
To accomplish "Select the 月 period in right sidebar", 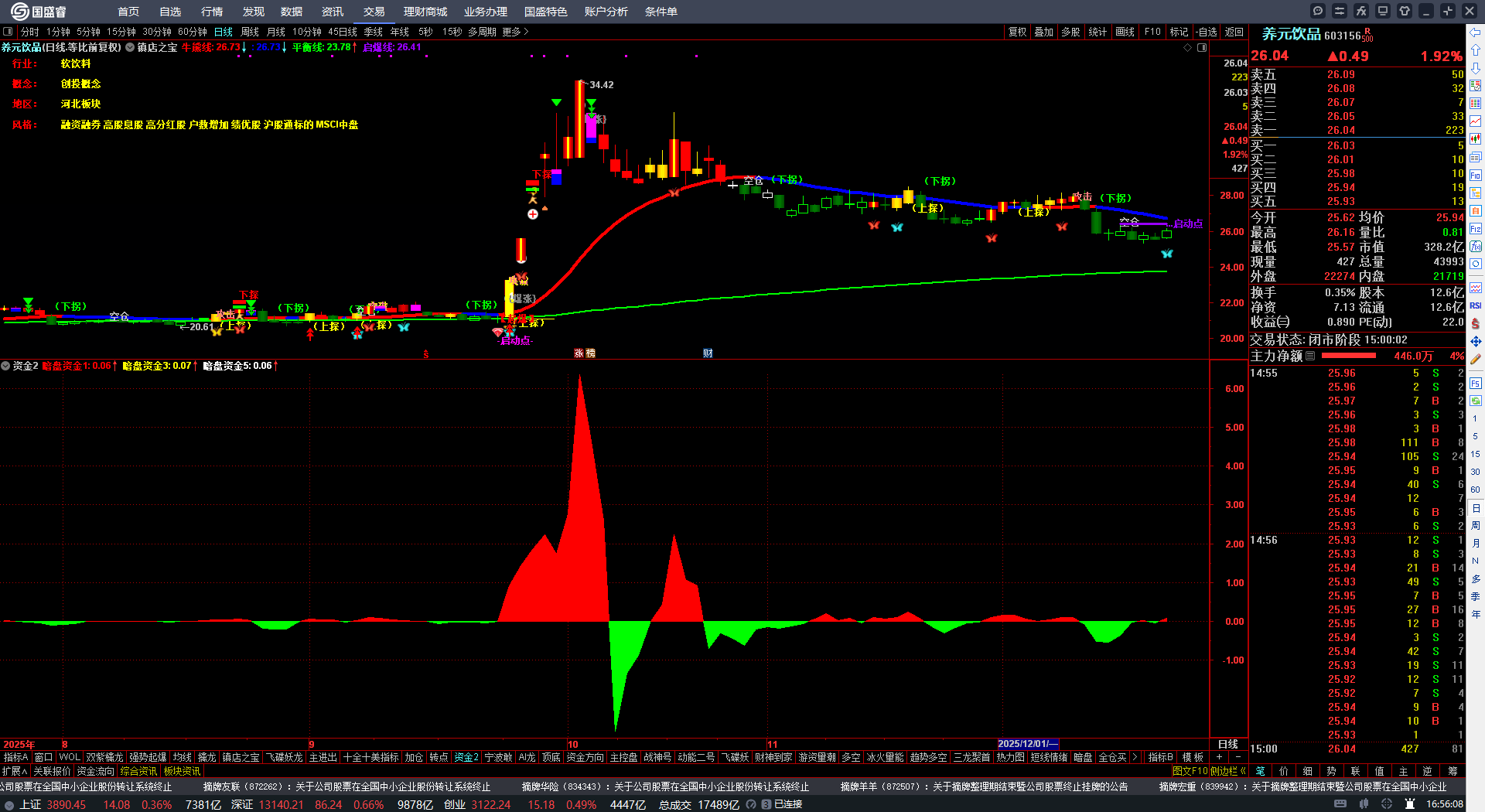I will click(x=1476, y=544).
